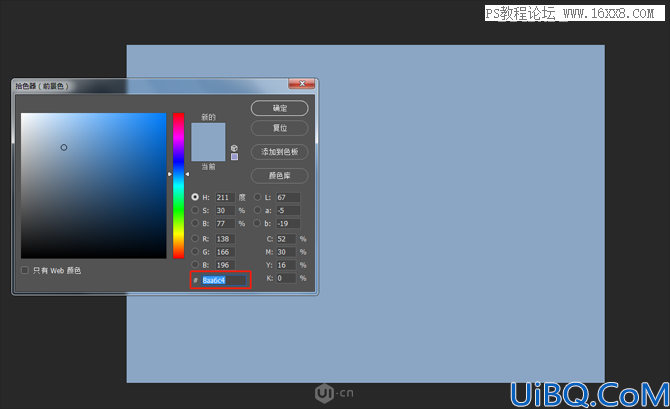
Task: Click the circular color selection marker
Action: (64, 147)
